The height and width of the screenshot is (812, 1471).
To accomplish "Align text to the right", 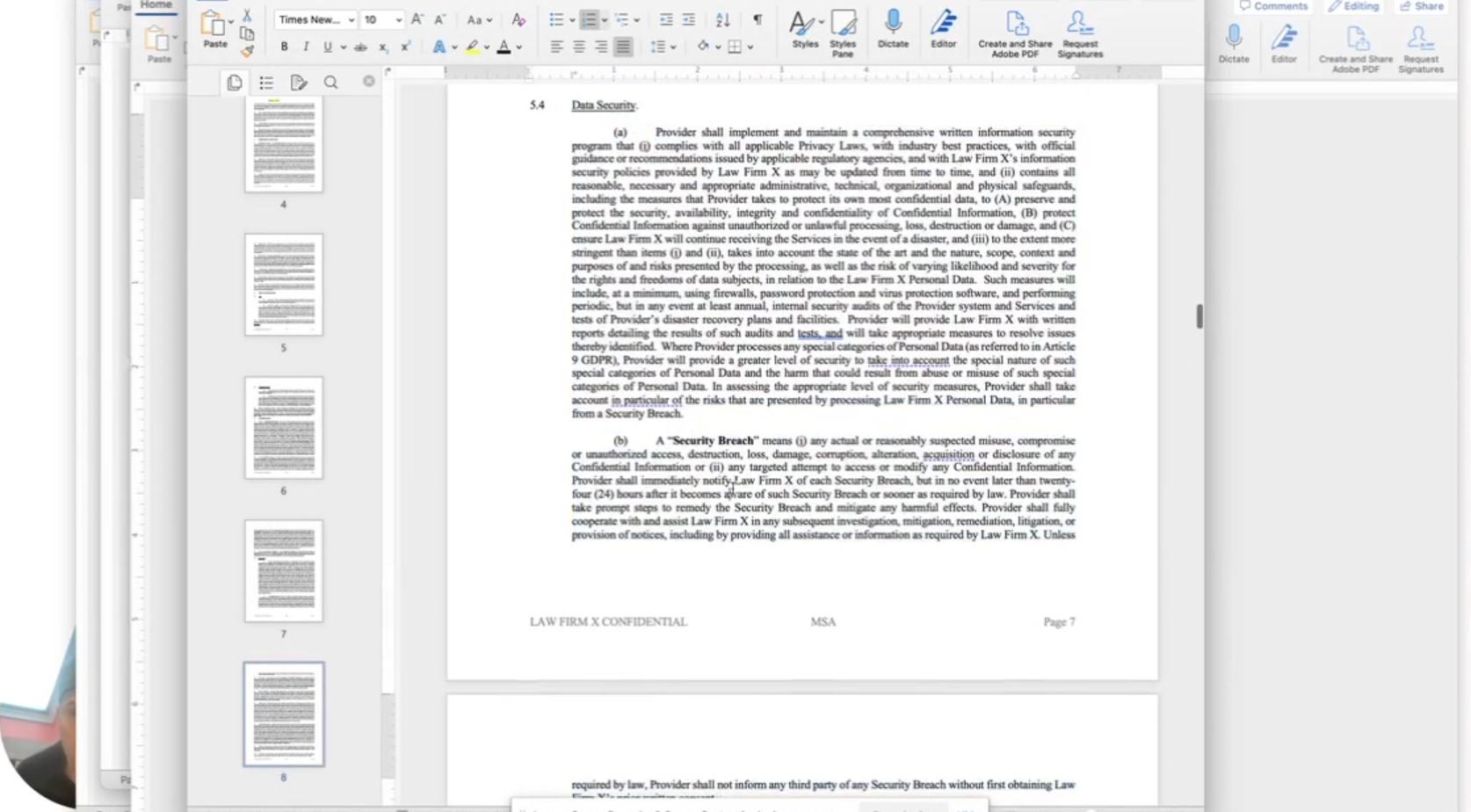I will pos(601,47).
